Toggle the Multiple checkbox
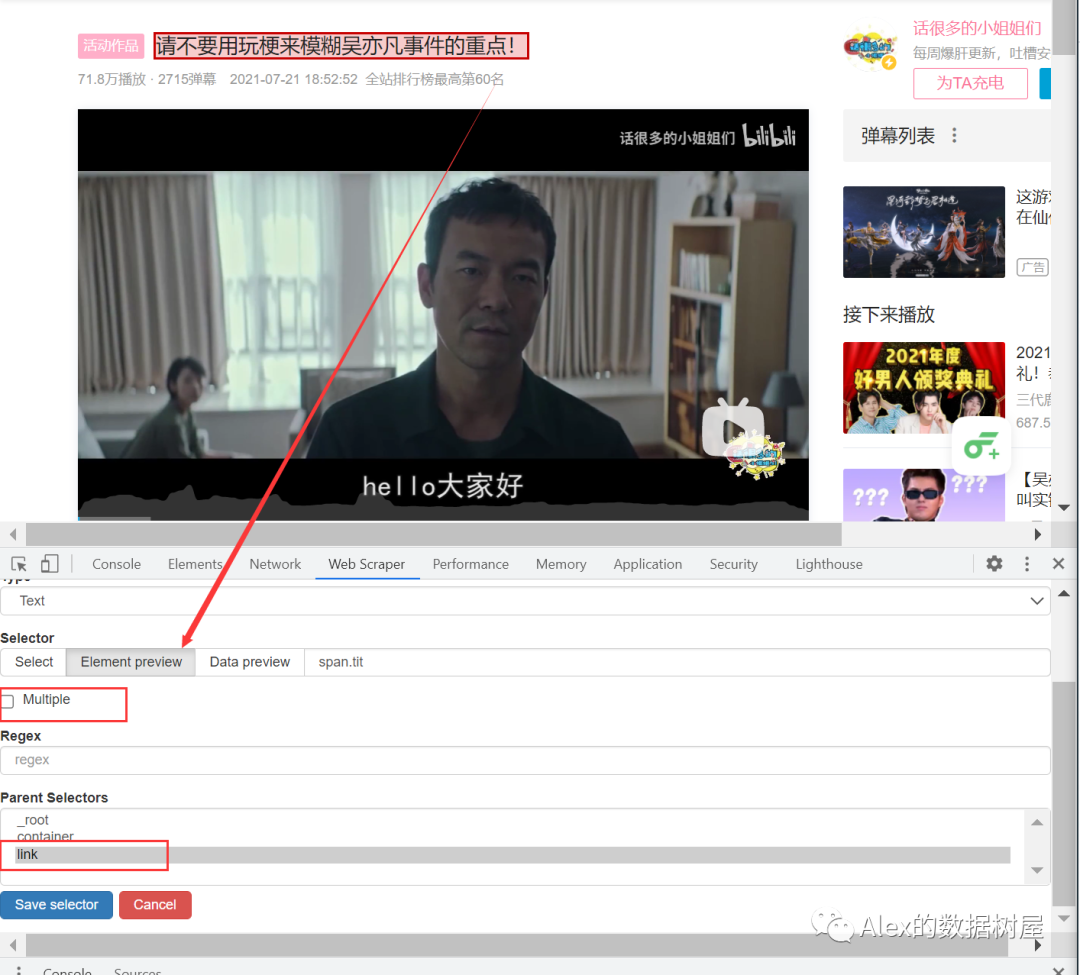1080x975 pixels. click(8, 701)
